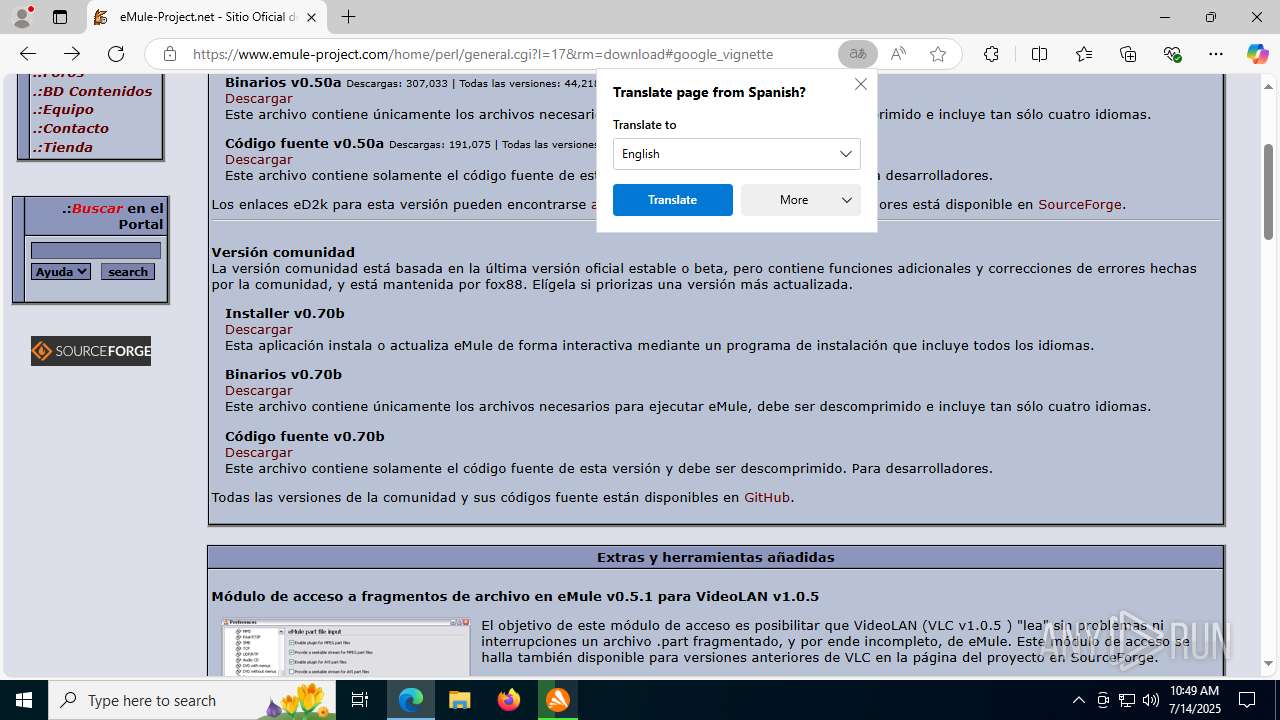Click Descargar under Installer v0.70b

(x=259, y=329)
